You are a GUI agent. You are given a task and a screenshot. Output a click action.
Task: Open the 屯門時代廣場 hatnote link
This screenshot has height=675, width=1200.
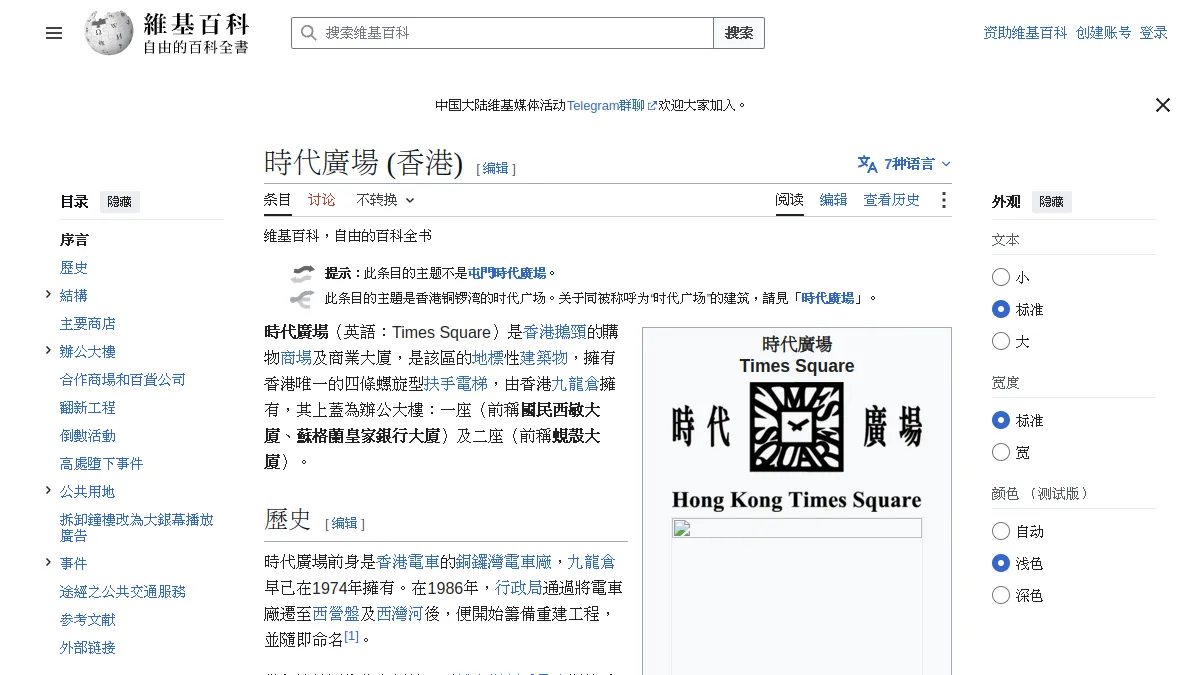tap(507, 273)
